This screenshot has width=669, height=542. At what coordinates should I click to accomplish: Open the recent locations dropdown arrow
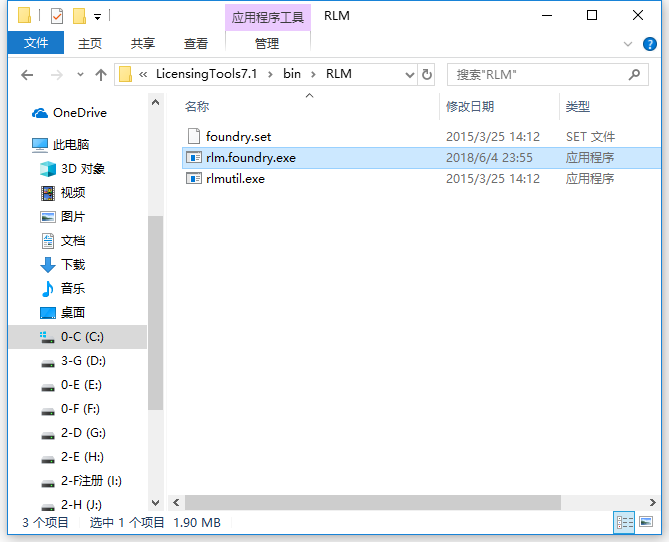click(80, 75)
